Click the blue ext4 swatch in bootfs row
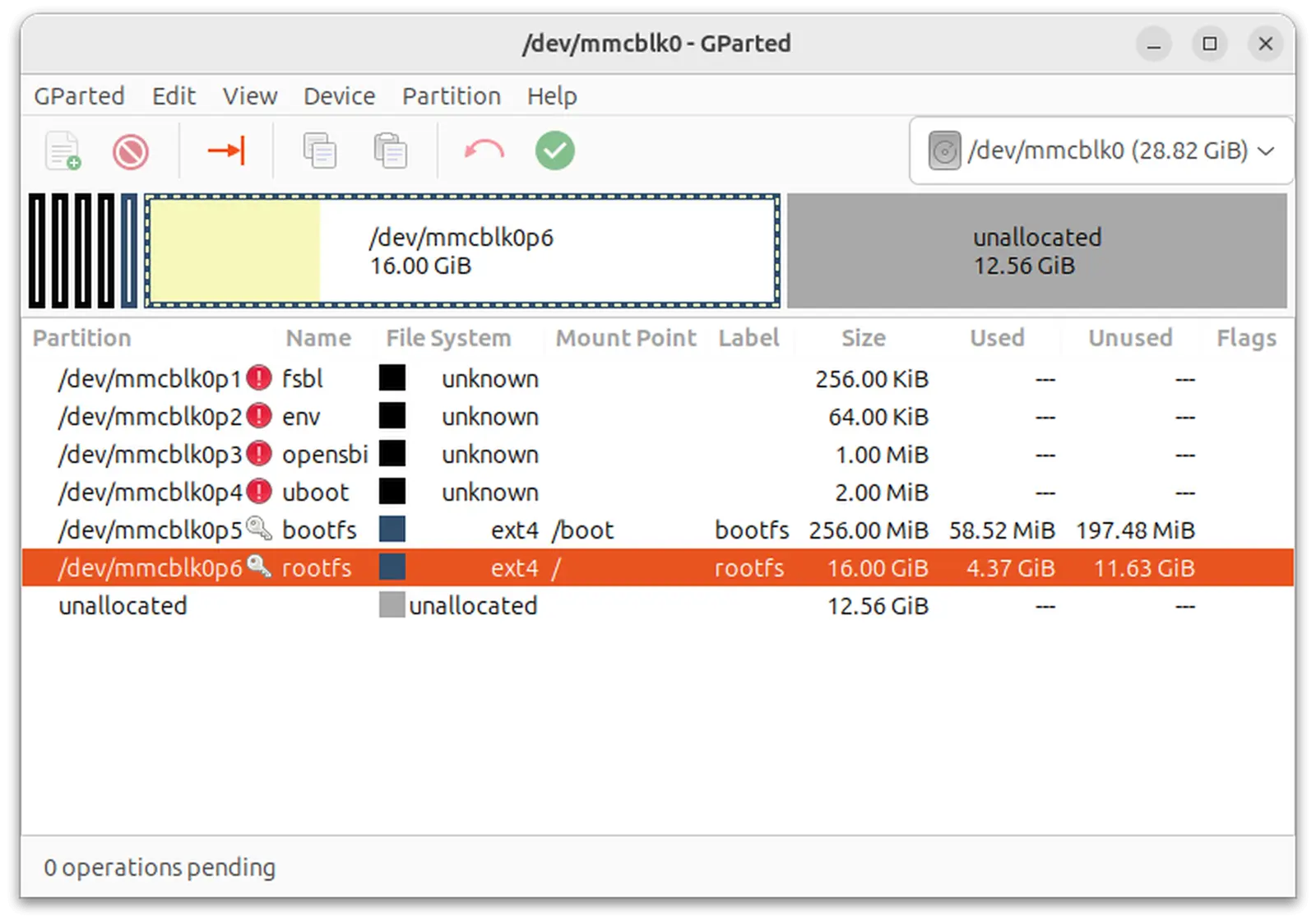This screenshot has height=921, width=1316. coord(392,529)
